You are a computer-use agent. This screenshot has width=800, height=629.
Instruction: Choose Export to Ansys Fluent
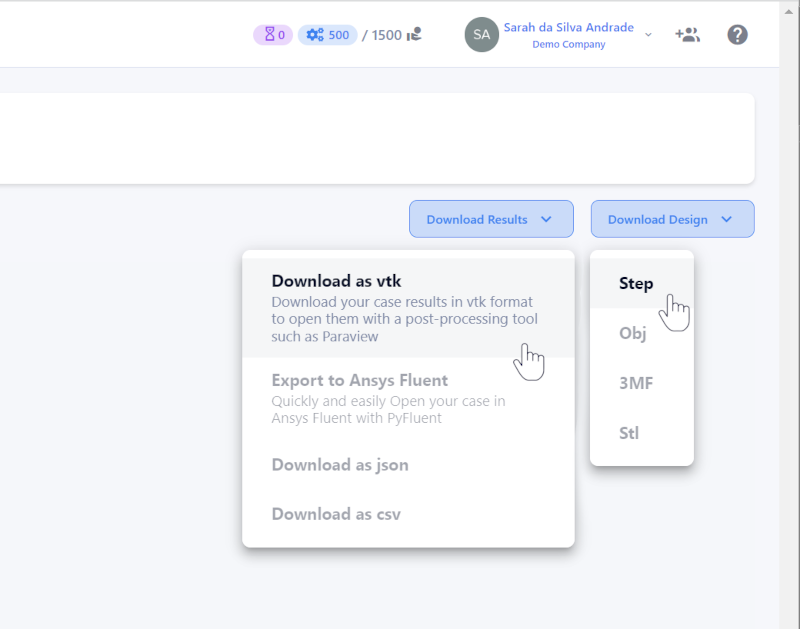click(x=408, y=399)
